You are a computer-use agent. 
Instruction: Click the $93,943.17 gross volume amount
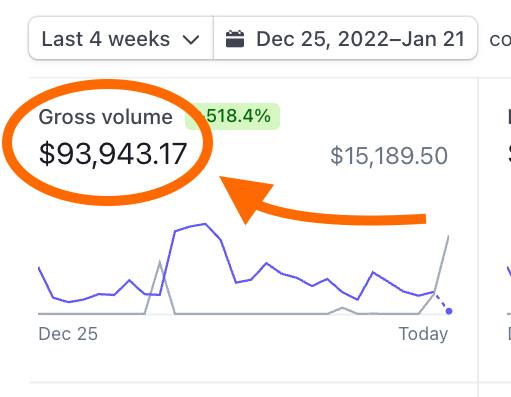(113, 154)
